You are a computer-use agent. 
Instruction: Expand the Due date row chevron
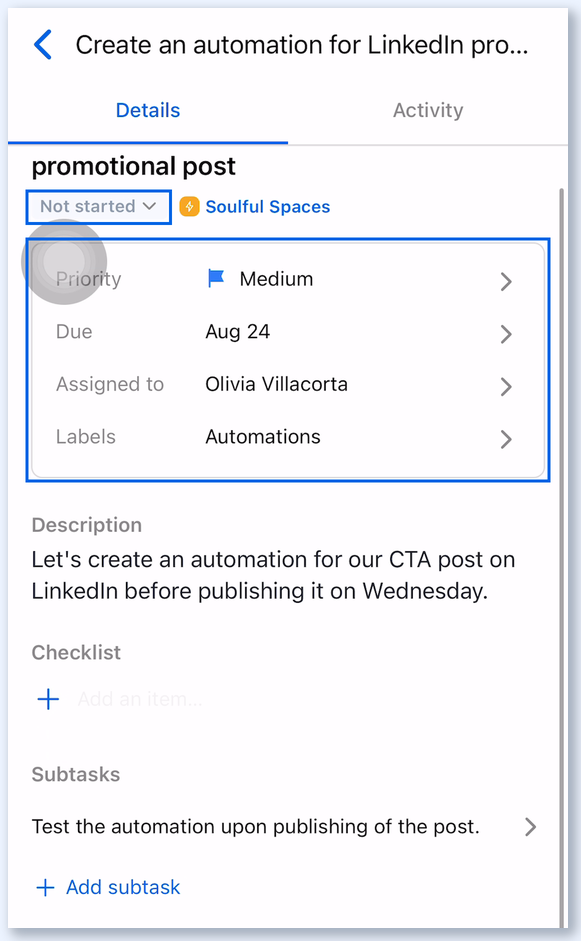tap(506, 334)
